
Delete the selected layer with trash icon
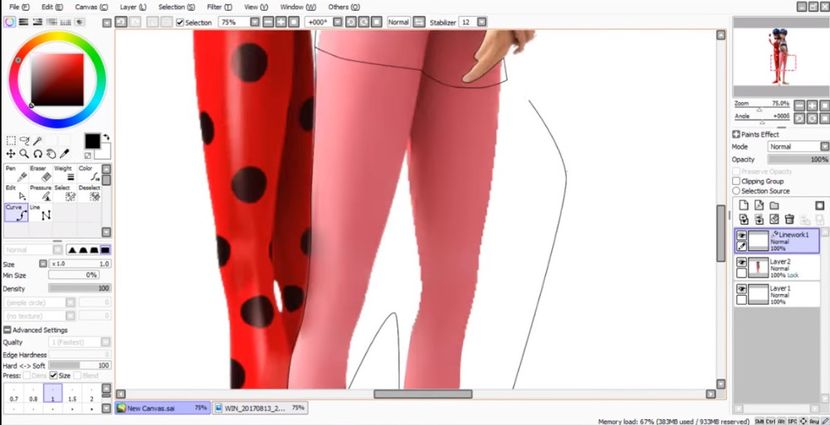[x=789, y=219]
